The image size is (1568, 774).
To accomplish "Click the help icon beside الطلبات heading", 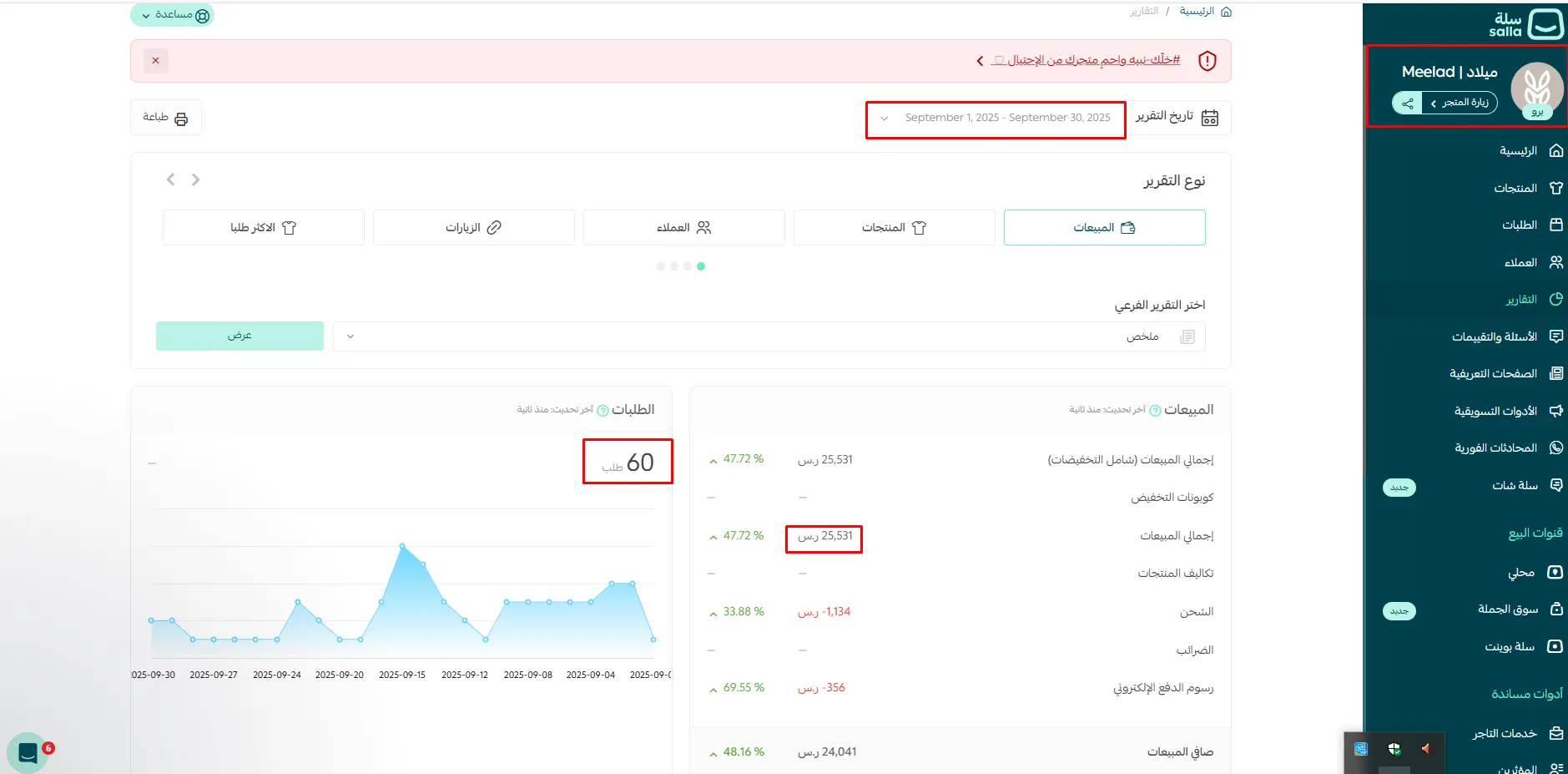I will [x=602, y=411].
